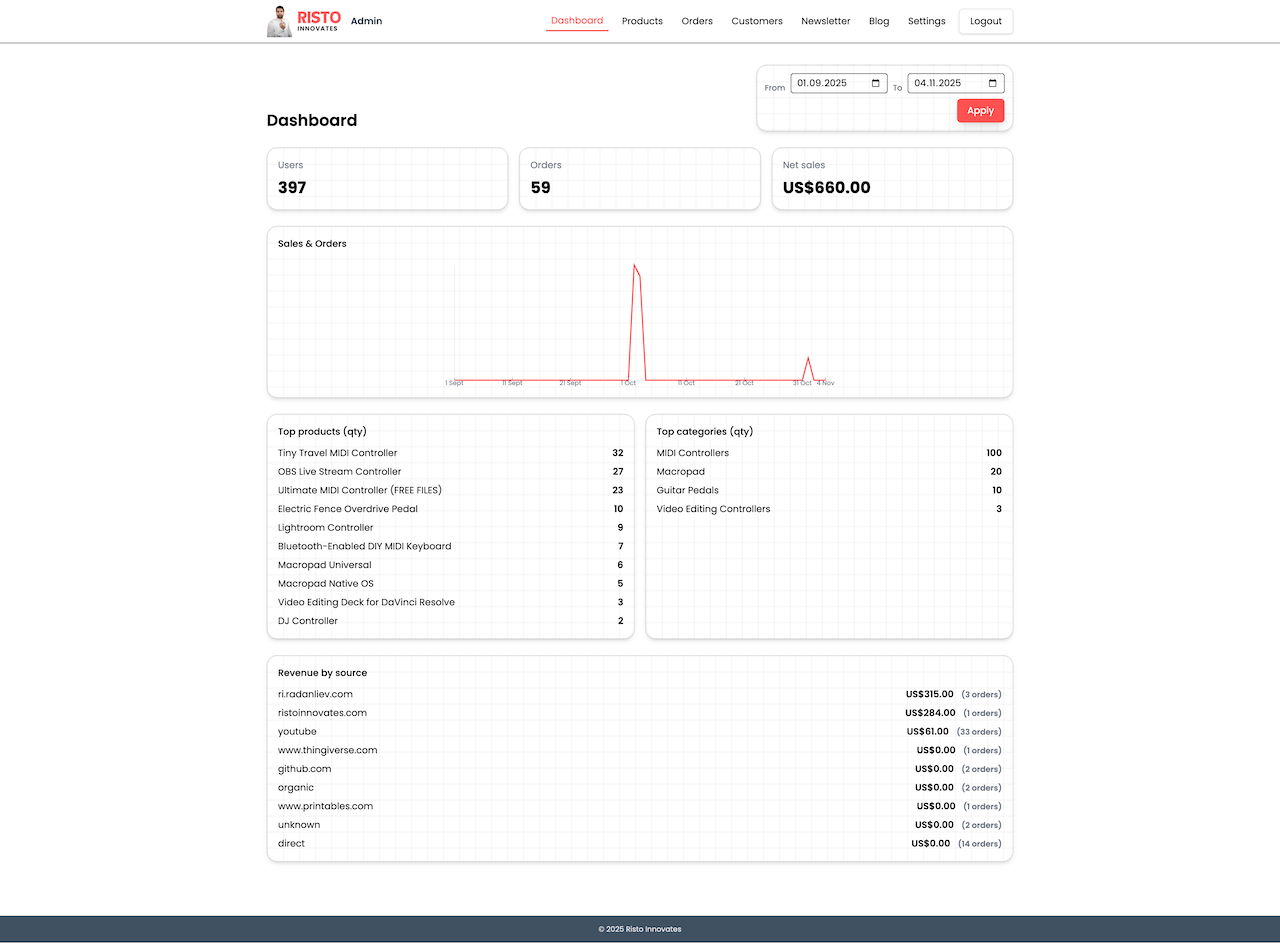1280x943 pixels.
Task: Open the Dashboard nav tab
Action: [577, 21]
